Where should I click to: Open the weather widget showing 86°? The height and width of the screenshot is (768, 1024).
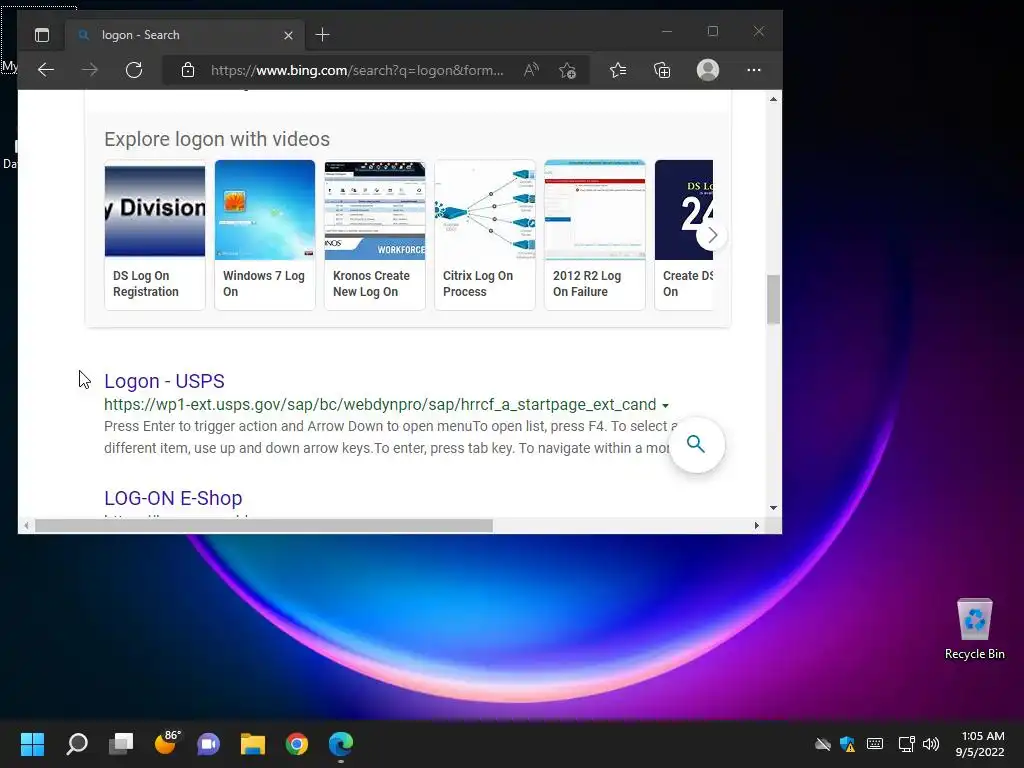(x=166, y=743)
